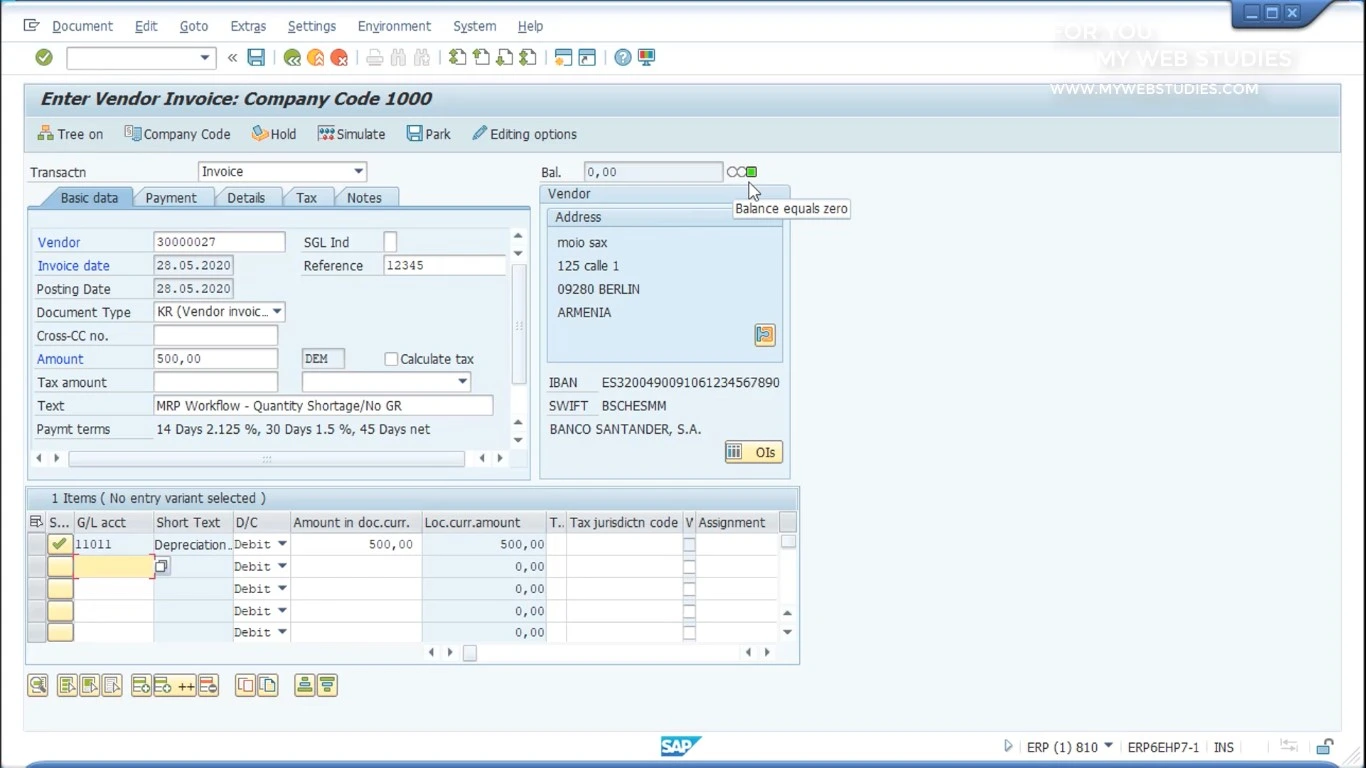Click the Last page navigation icon
The width and height of the screenshot is (1366, 768).
(528, 58)
